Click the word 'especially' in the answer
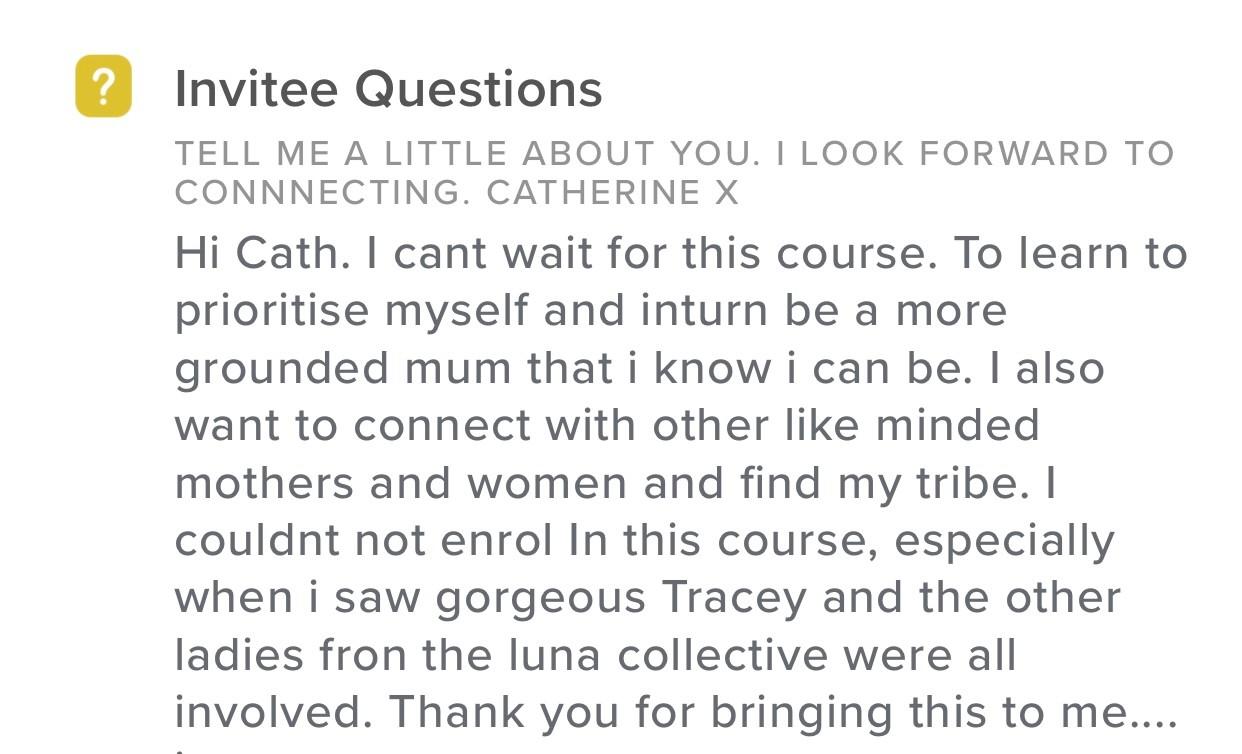1242x754 pixels. coord(1004,543)
